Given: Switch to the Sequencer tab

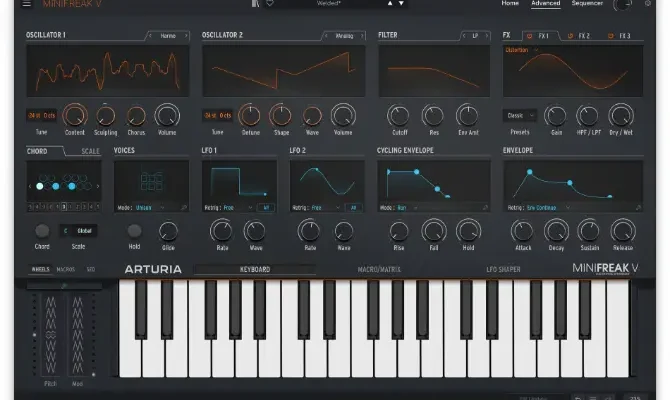Looking at the screenshot, I should click(x=587, y=4).
